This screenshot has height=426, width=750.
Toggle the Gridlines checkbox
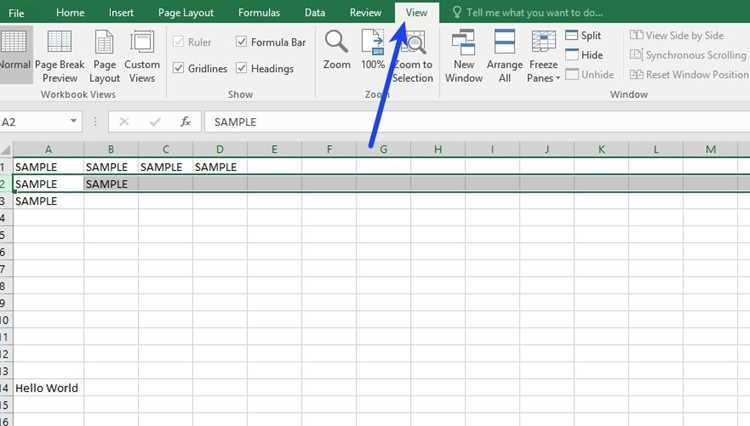click(x=178, y=68)
